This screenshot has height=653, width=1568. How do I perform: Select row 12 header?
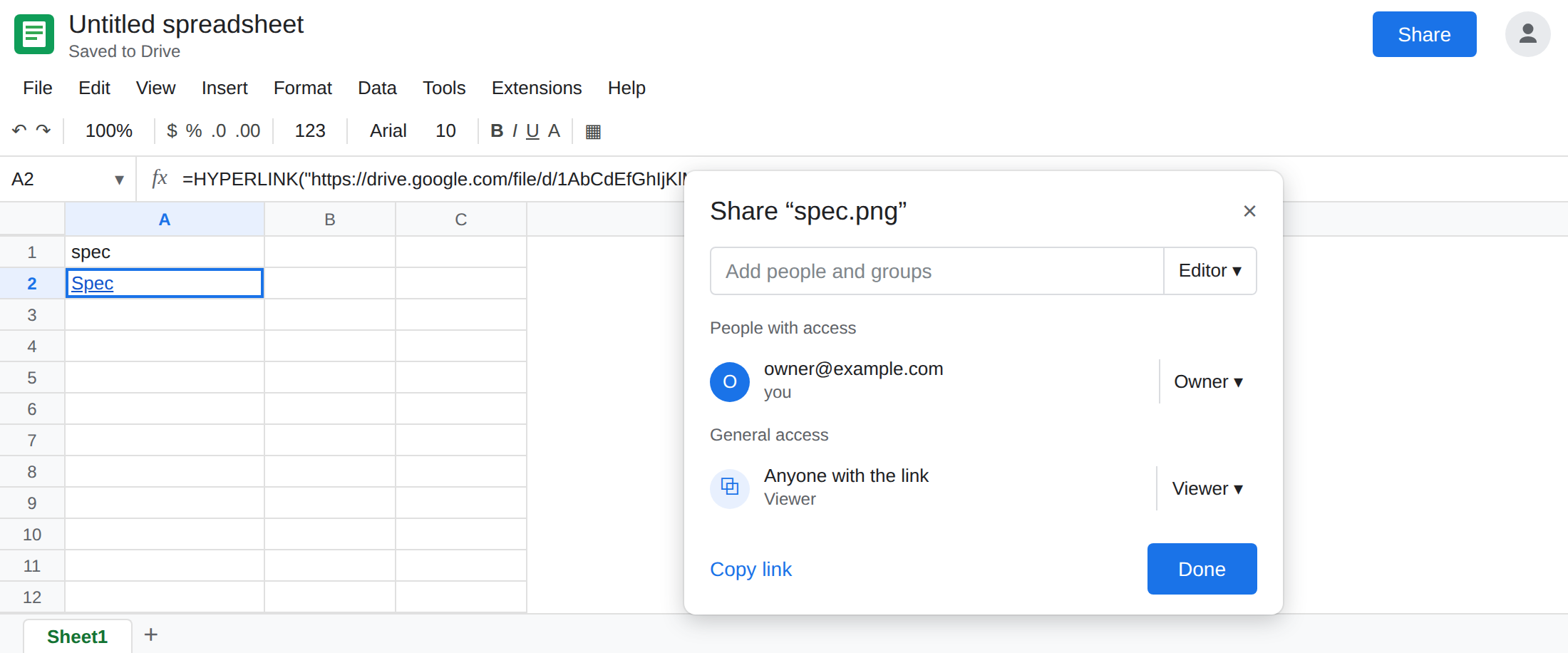point(32,597)
